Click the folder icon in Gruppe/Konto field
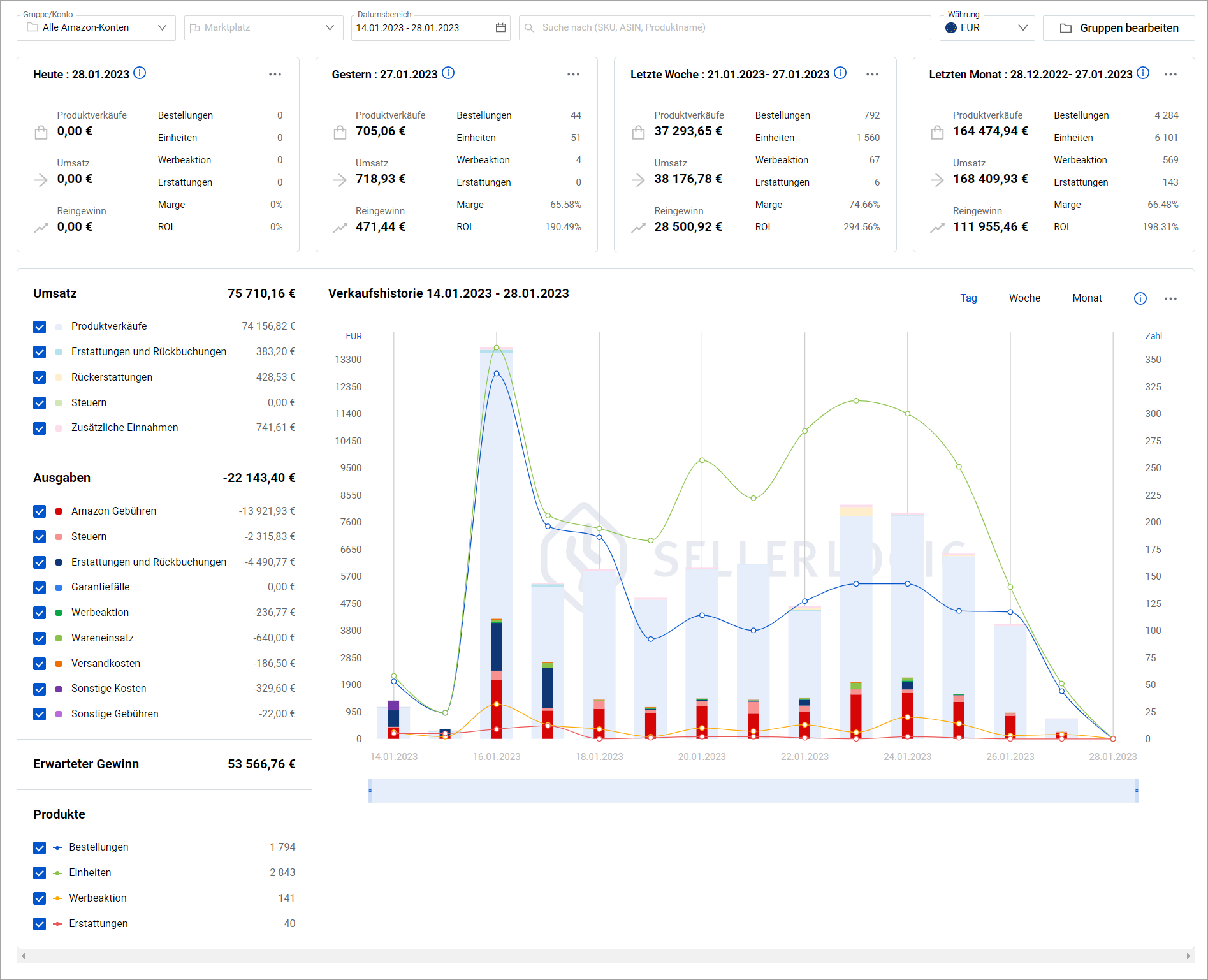Viewport: 1208px width, 980px height. pyautogui.click(x=33, y=27)
